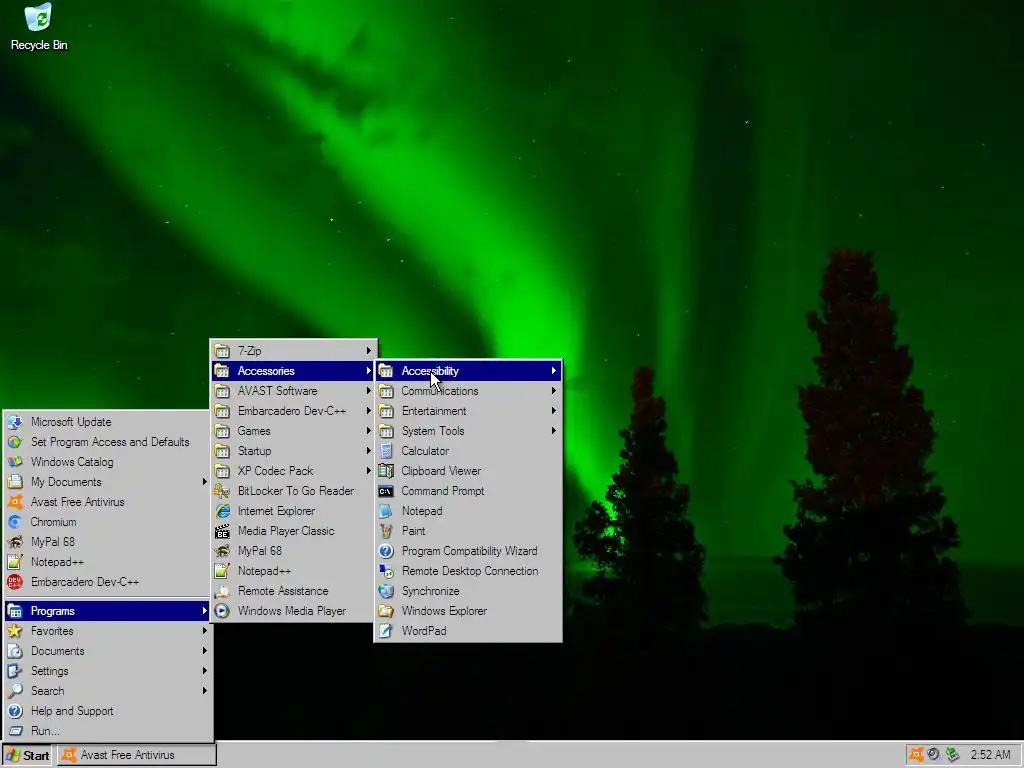Screen dimensions: 1024x768
Task: Click the Command Prompt icon
Action: (x=386, y=491)
